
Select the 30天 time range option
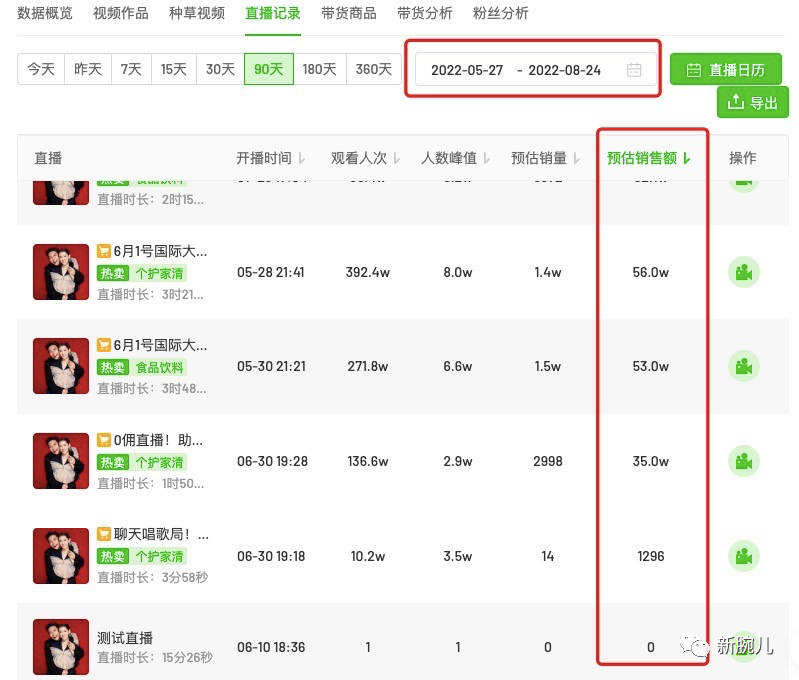tap(220, 69)
